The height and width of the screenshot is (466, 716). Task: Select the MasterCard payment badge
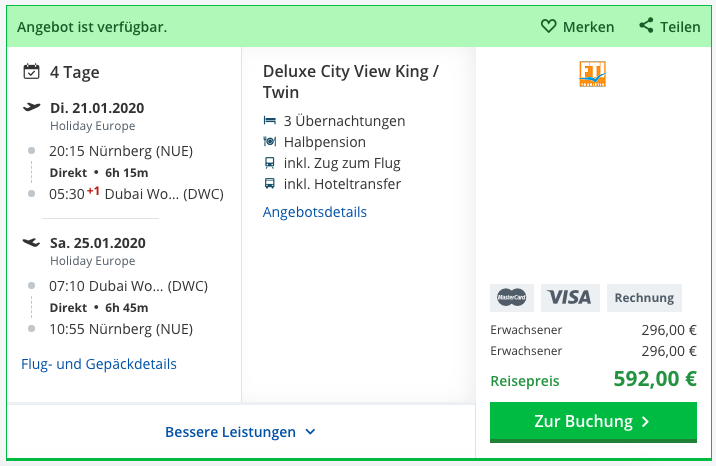pyautogui.click(x=512, y=298)
